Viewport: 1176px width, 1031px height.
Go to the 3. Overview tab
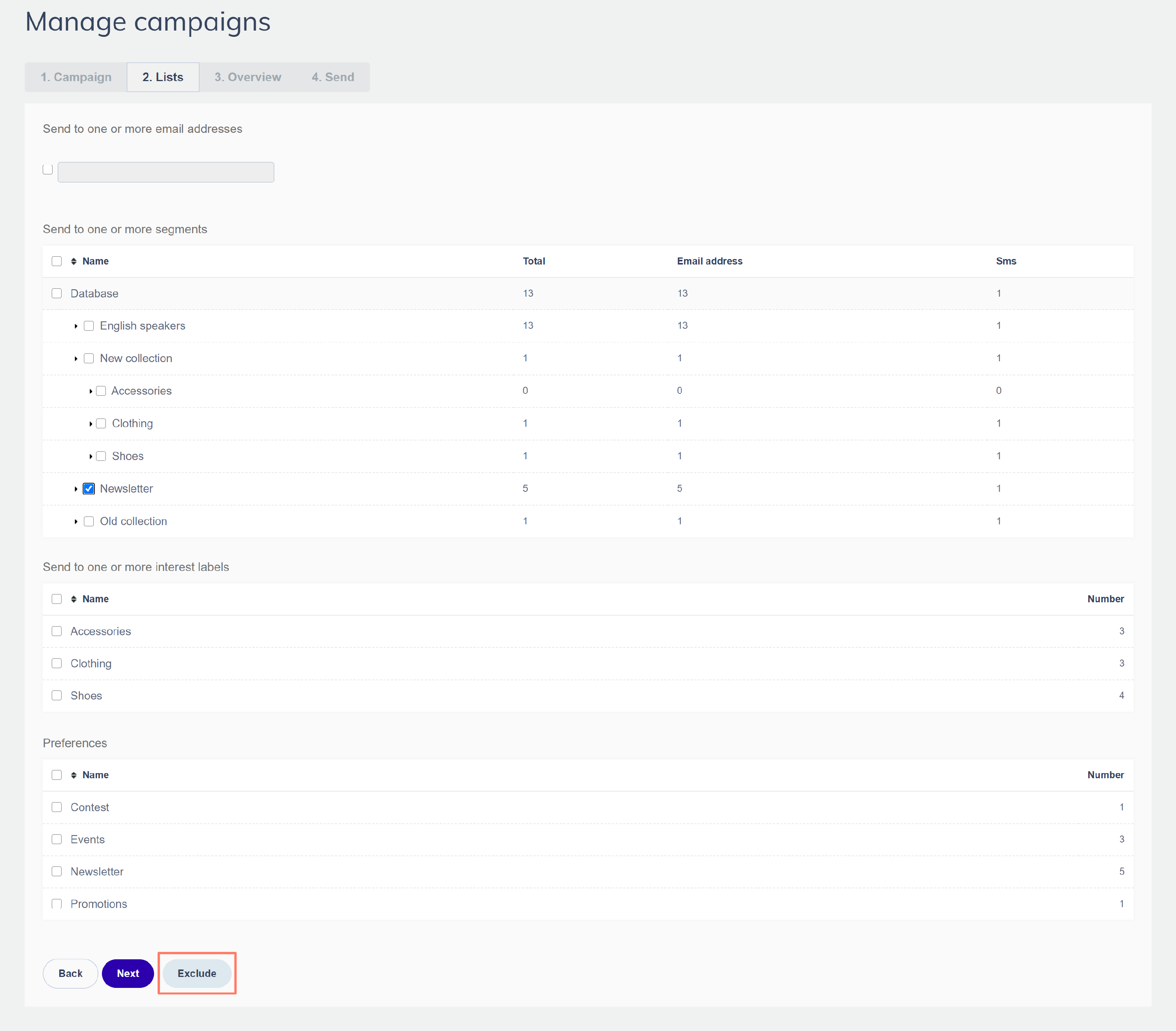(x=247, y=77)
